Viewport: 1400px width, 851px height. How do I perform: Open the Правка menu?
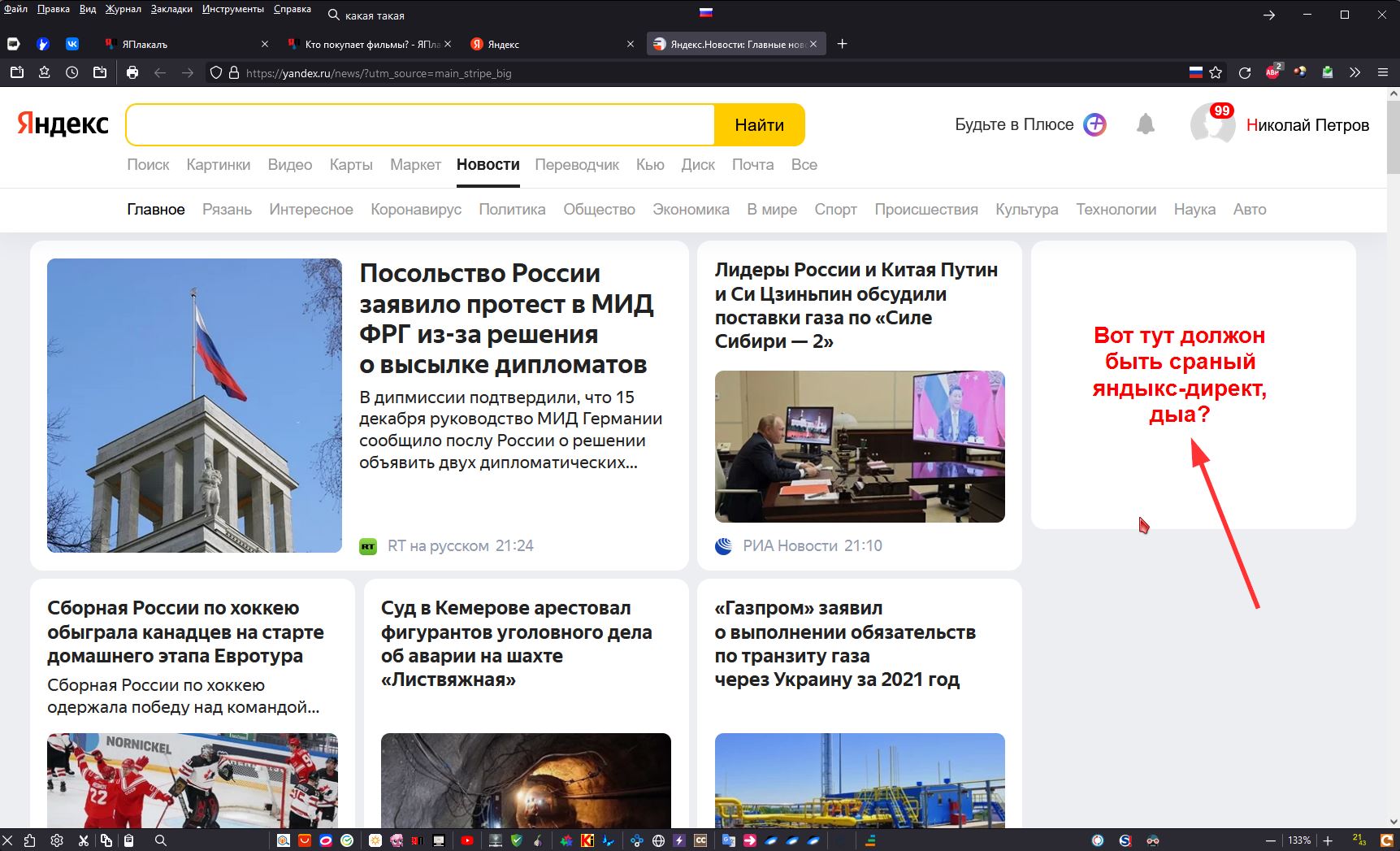pos(54,9)
